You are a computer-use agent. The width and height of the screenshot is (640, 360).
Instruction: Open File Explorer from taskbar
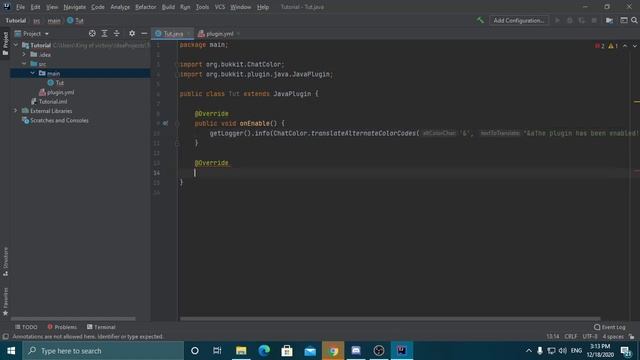(241, 351)
